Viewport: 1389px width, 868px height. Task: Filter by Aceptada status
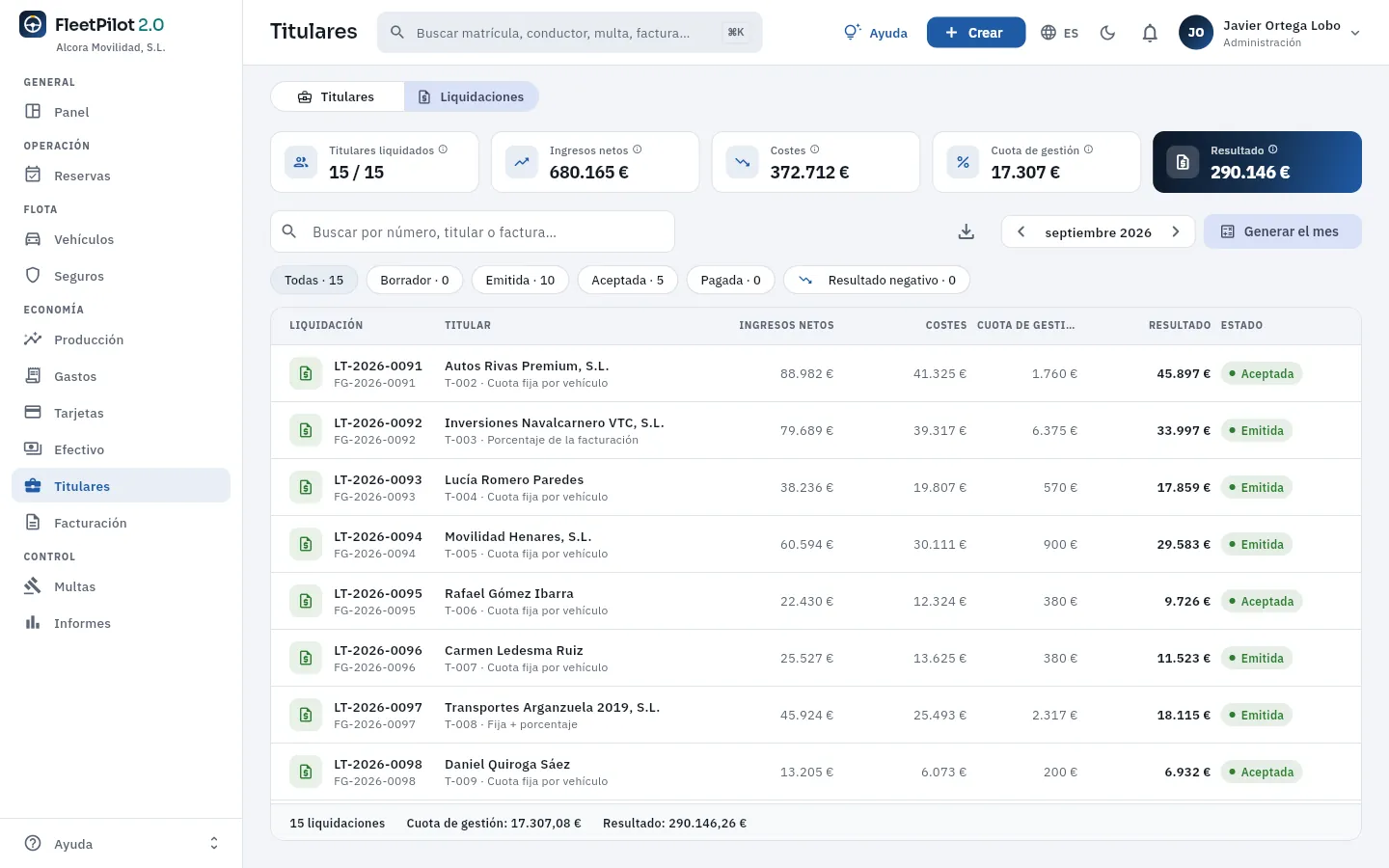click(628, 280)
